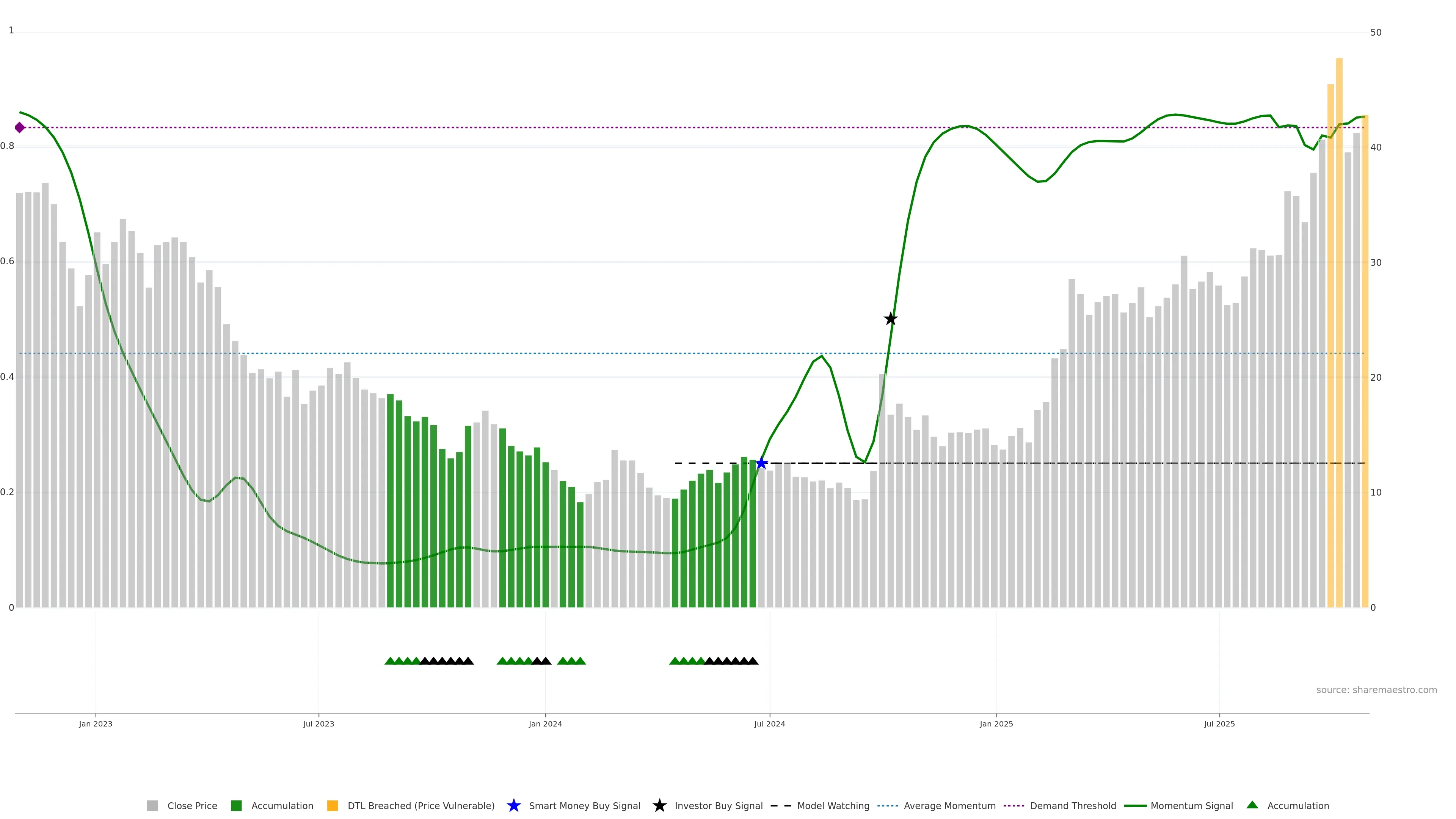Click the black Investor Buy Signal star on chart

pyautogui.click(x=890, y=319)
